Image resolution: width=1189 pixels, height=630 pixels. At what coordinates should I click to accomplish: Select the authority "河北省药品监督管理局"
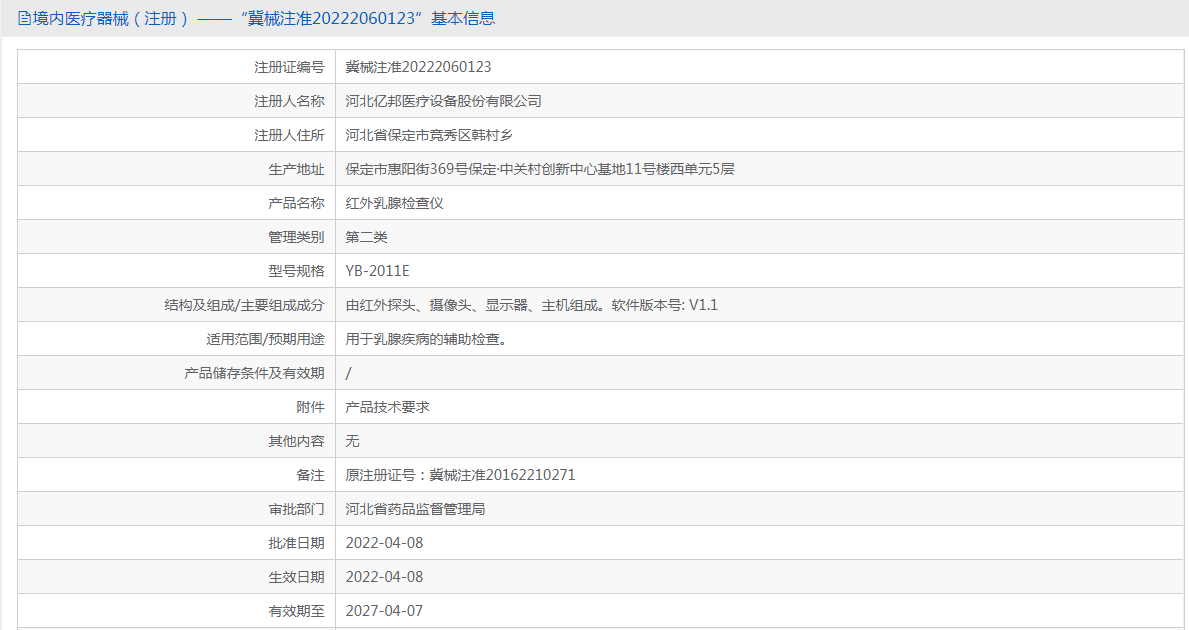(416, 509)
